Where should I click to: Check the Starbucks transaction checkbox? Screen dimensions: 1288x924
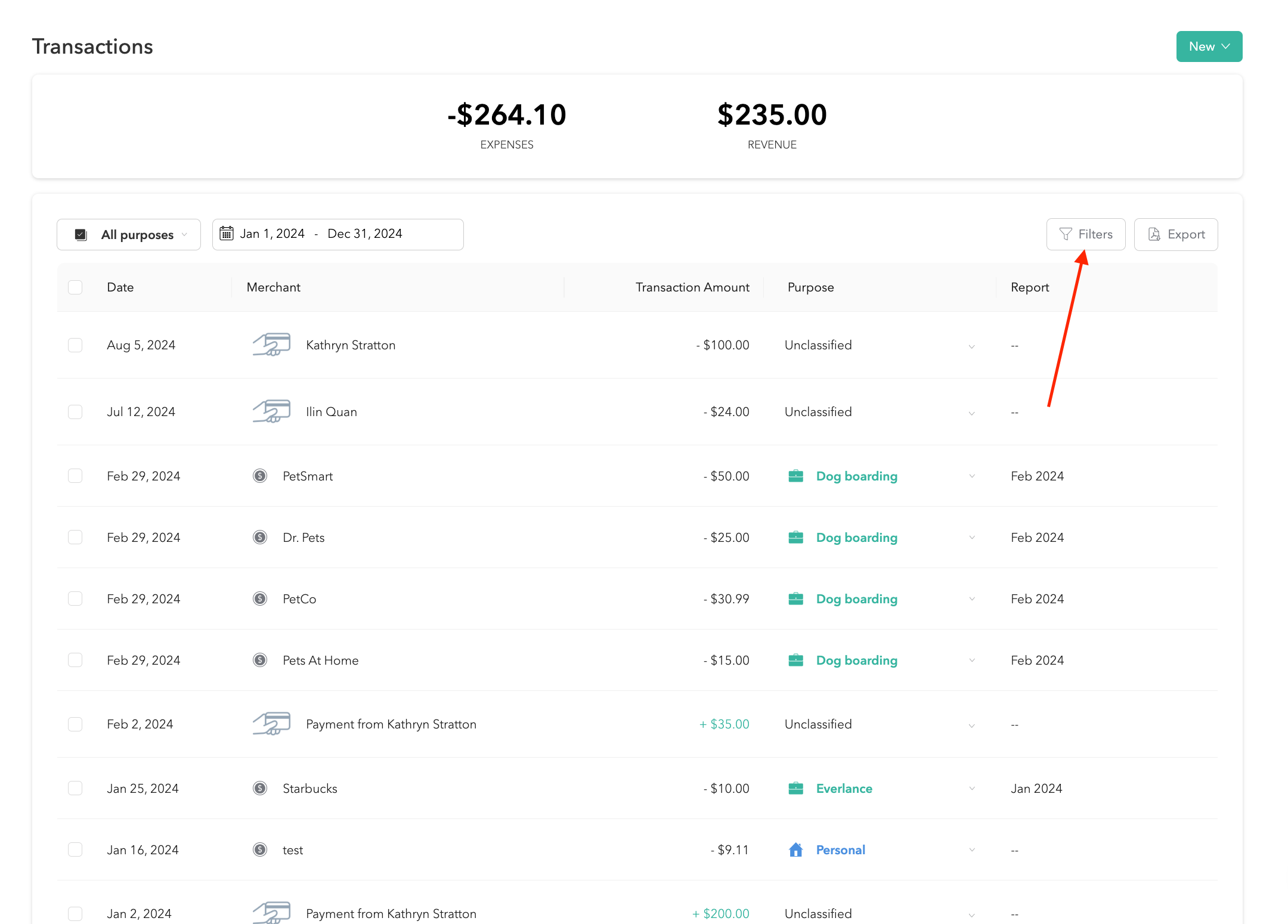click(75, 788)
